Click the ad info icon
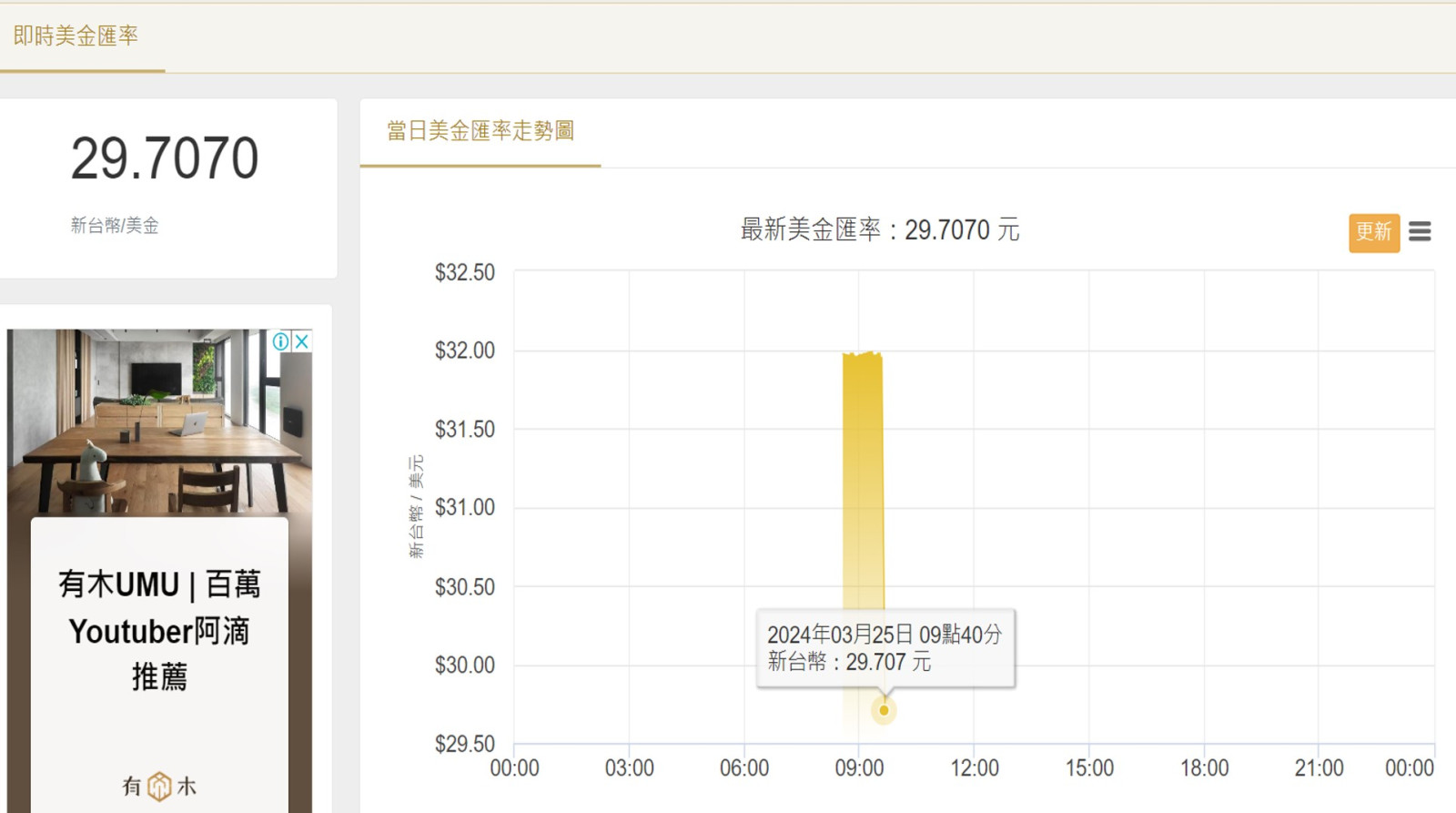 [x=281, y=341]
